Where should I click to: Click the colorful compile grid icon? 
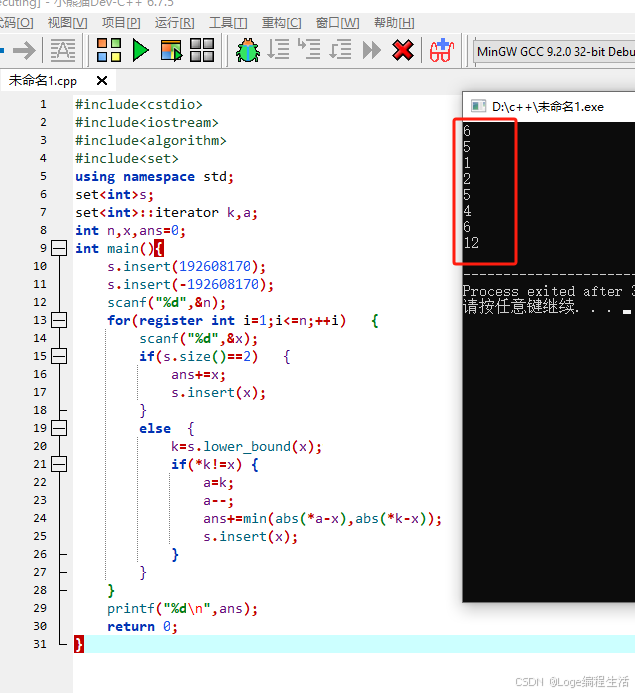[109, 50]
